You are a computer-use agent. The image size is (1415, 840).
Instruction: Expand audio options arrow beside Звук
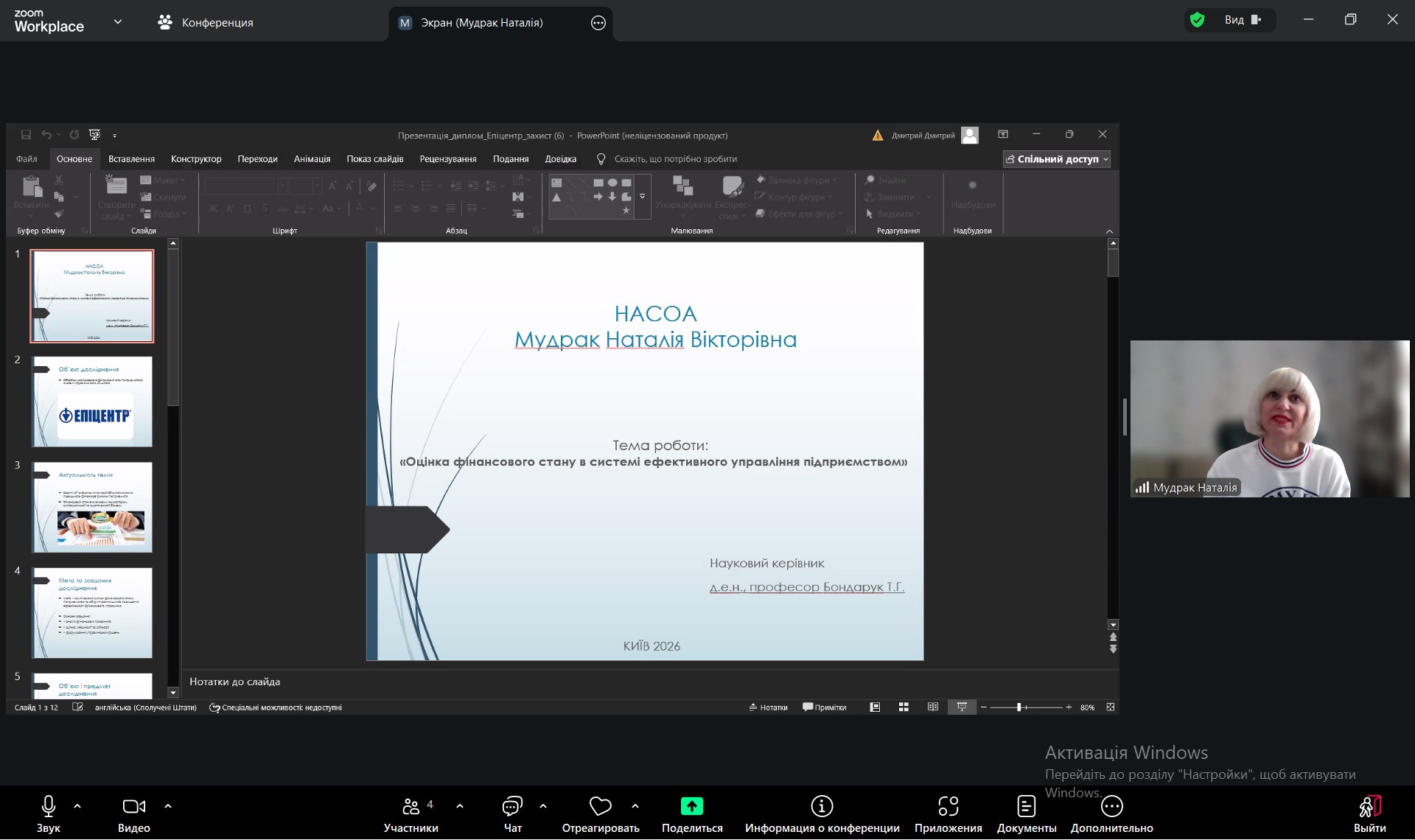pos(77,806)
